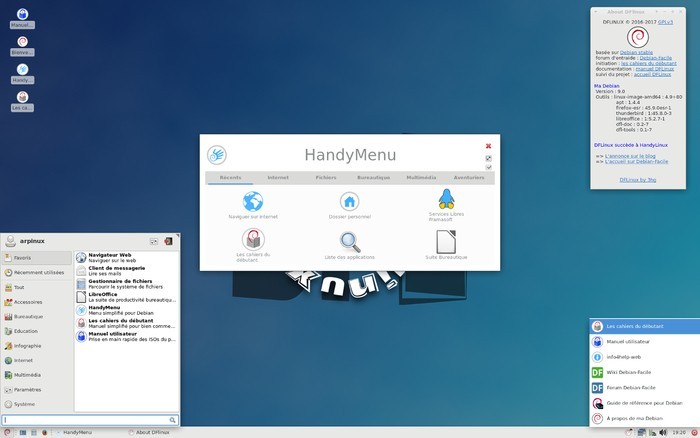Click the logout icon in the Whisker menu
The width and height of the screenshot is (700, 438).
(169, 241)
